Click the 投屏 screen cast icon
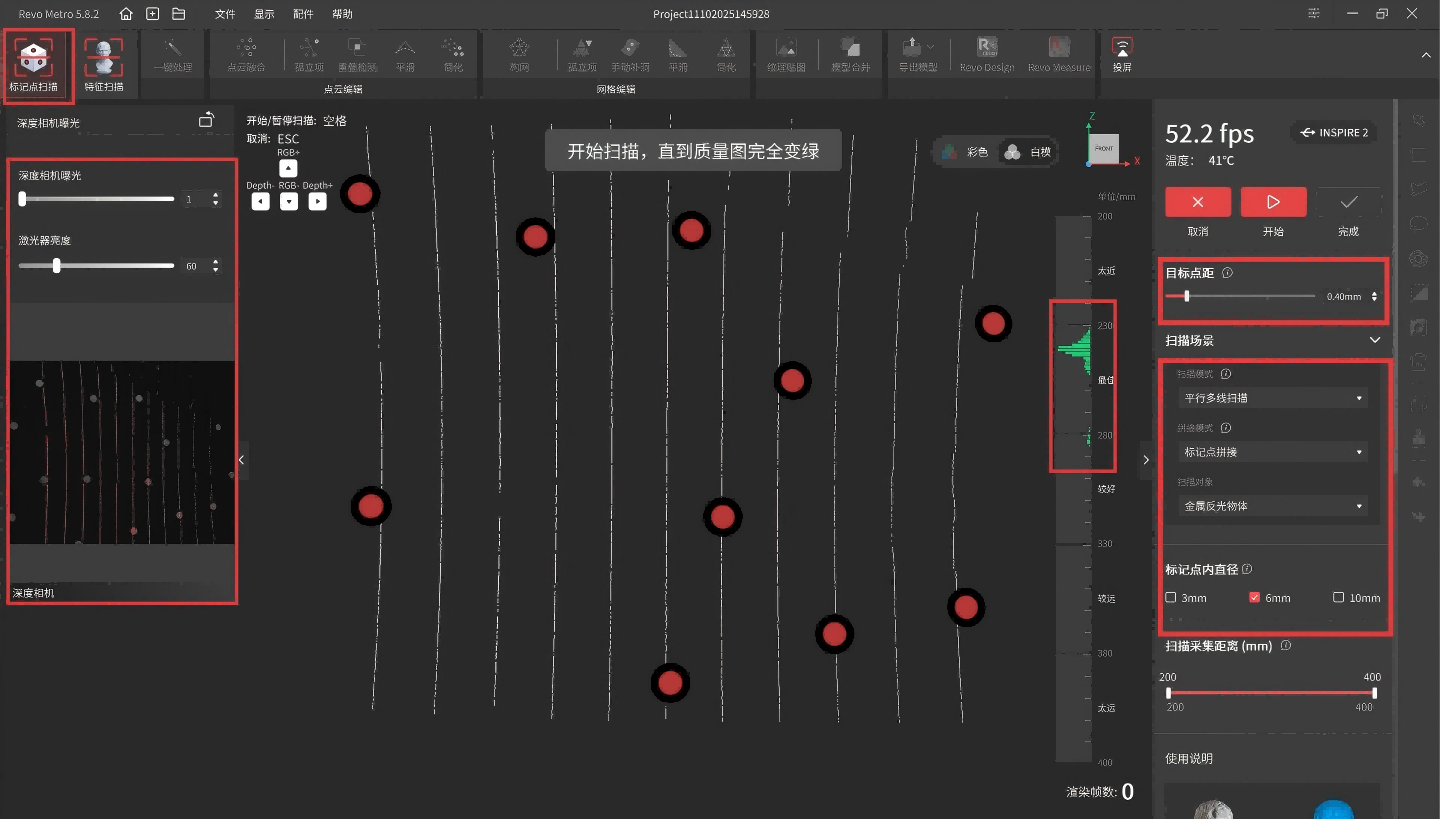Image resolution: width=1440 pixels, height=819 pixels. [x=1122, y=56]
